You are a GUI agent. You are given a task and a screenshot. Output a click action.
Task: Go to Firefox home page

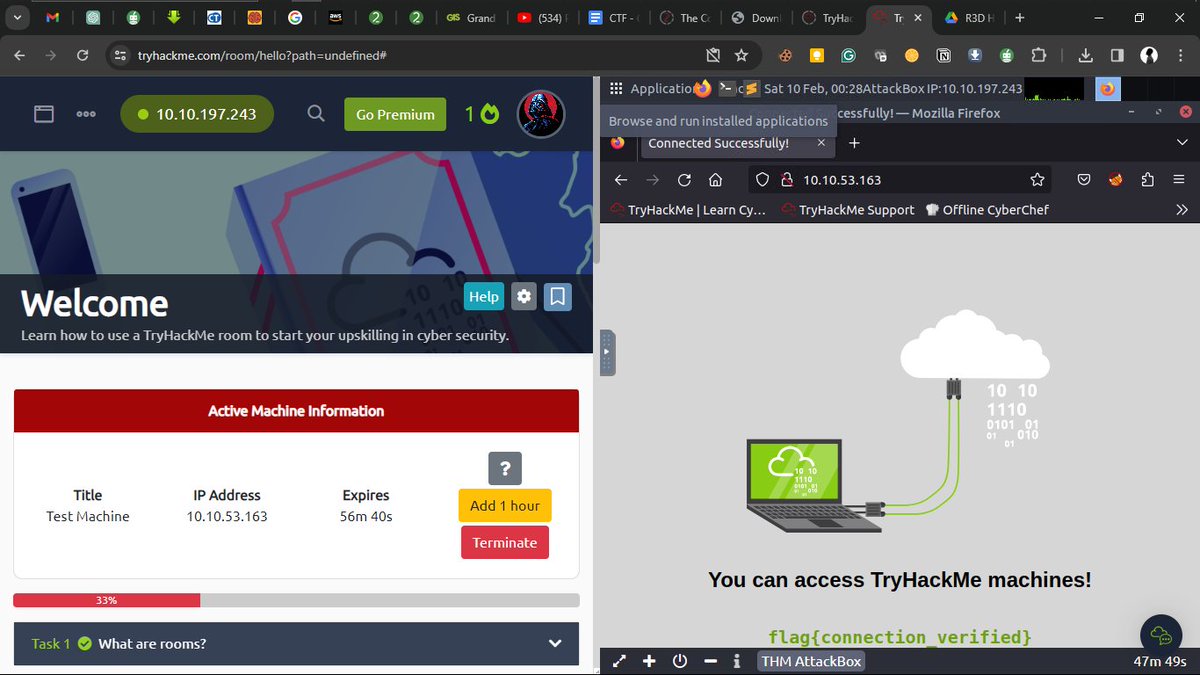715,180
